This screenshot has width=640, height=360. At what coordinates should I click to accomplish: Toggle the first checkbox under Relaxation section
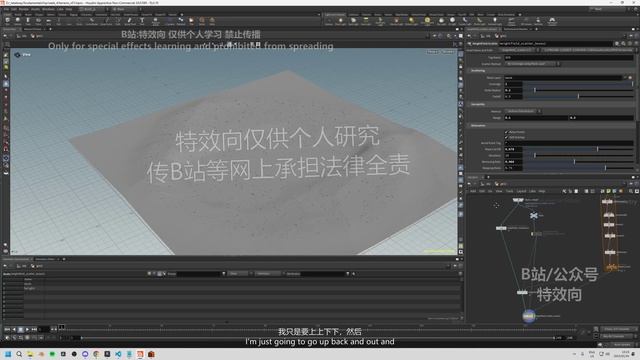pos(507,132)
